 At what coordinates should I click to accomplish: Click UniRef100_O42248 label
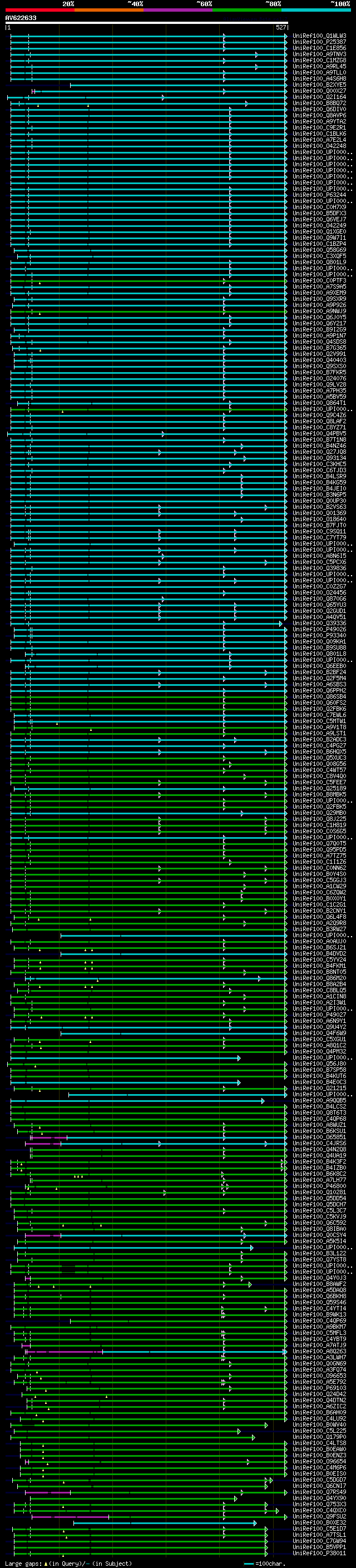pyautogui.click(x=319, y=146)
